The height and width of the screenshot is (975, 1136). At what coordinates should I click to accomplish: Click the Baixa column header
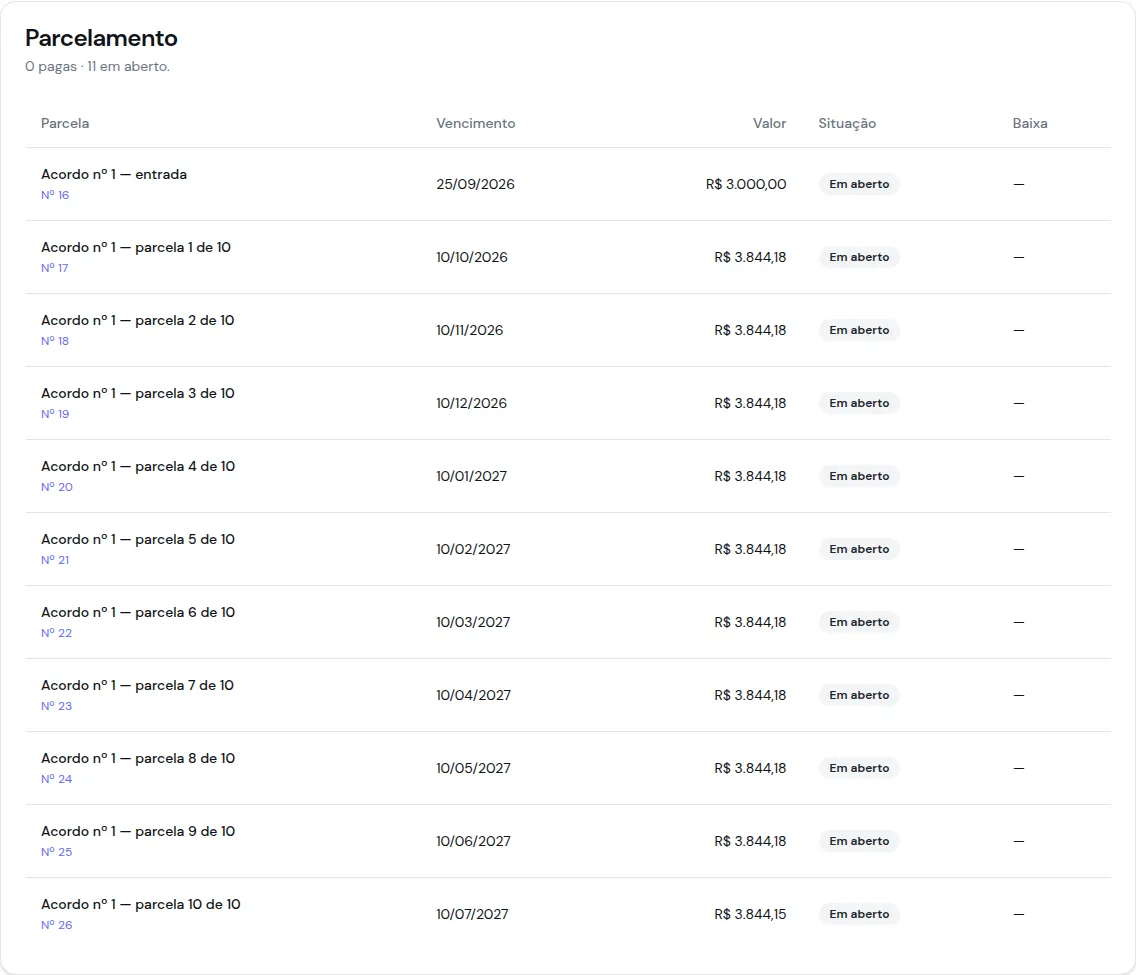tap(1030, 123)
